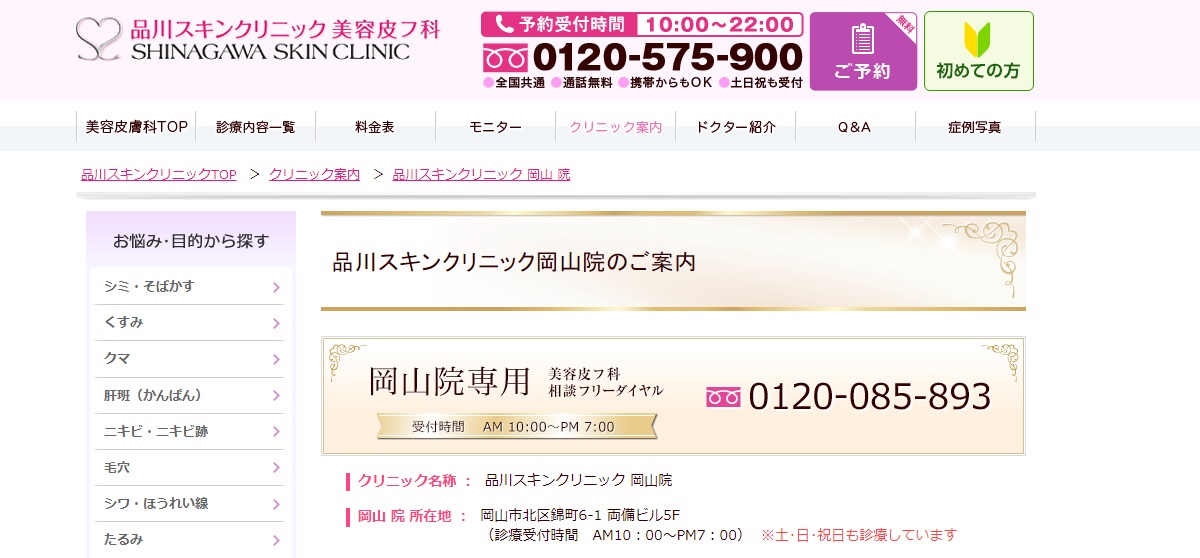
Task: Click the Shinagawa Skin Clinic heart logo
Action: pos(98,39)
